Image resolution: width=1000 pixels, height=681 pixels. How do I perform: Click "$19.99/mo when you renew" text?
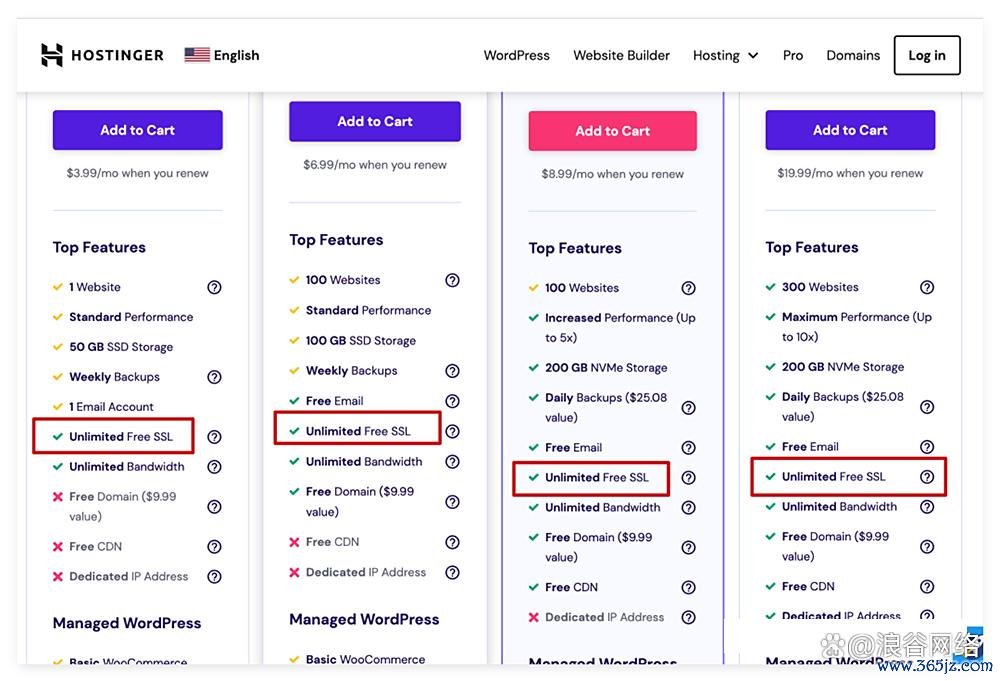tap(850, 173)
